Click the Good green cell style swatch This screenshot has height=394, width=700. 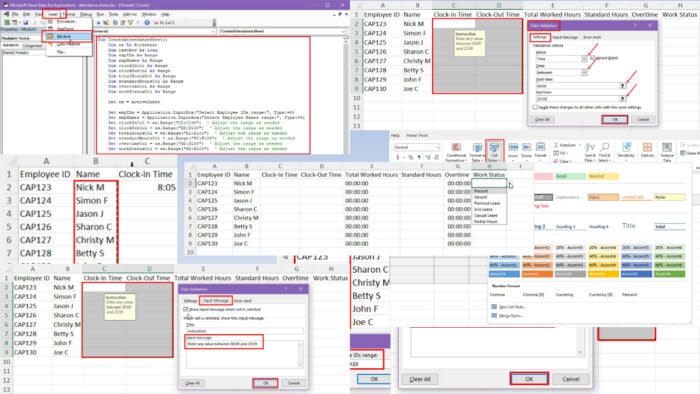tap(570, 176)
